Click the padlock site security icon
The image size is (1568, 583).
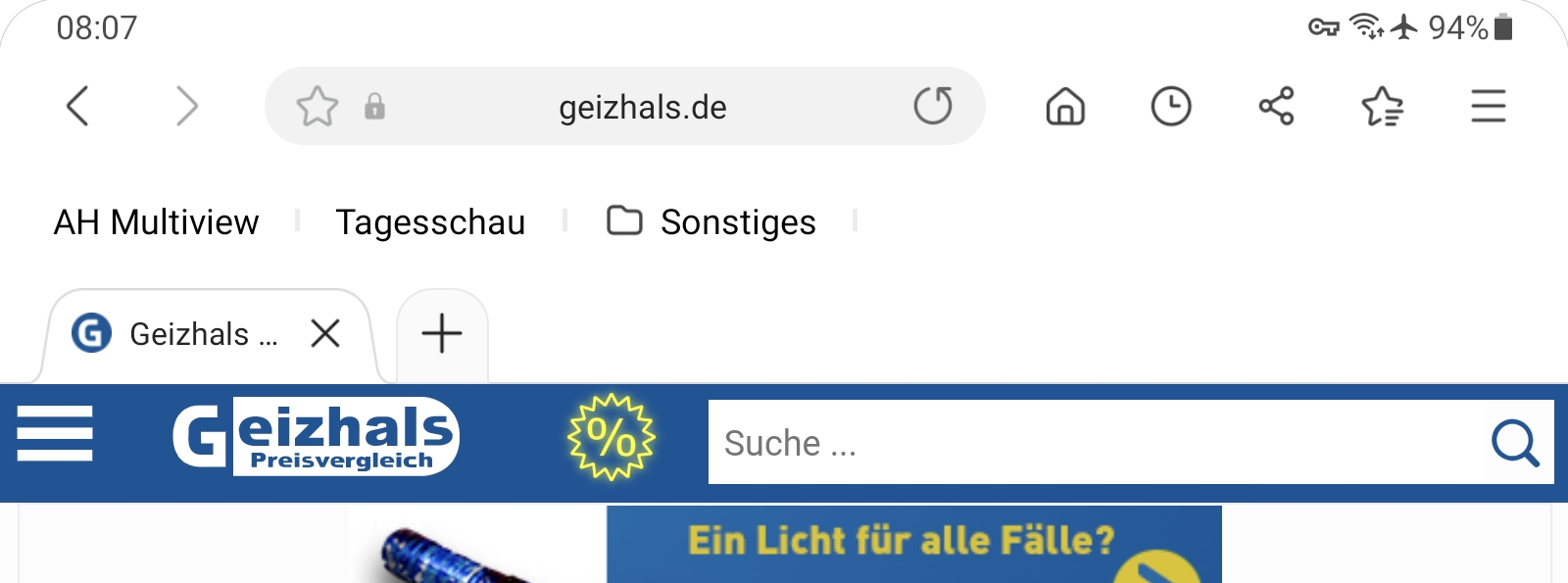pos(374,106)
